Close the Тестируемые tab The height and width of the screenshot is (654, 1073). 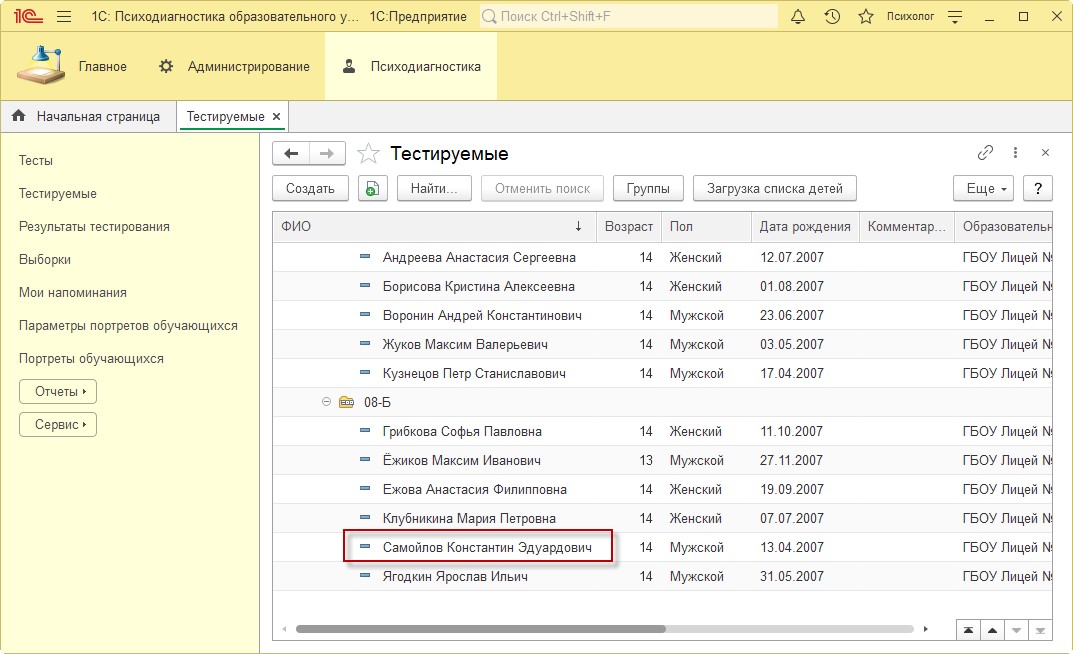click(x=277, y=117)
